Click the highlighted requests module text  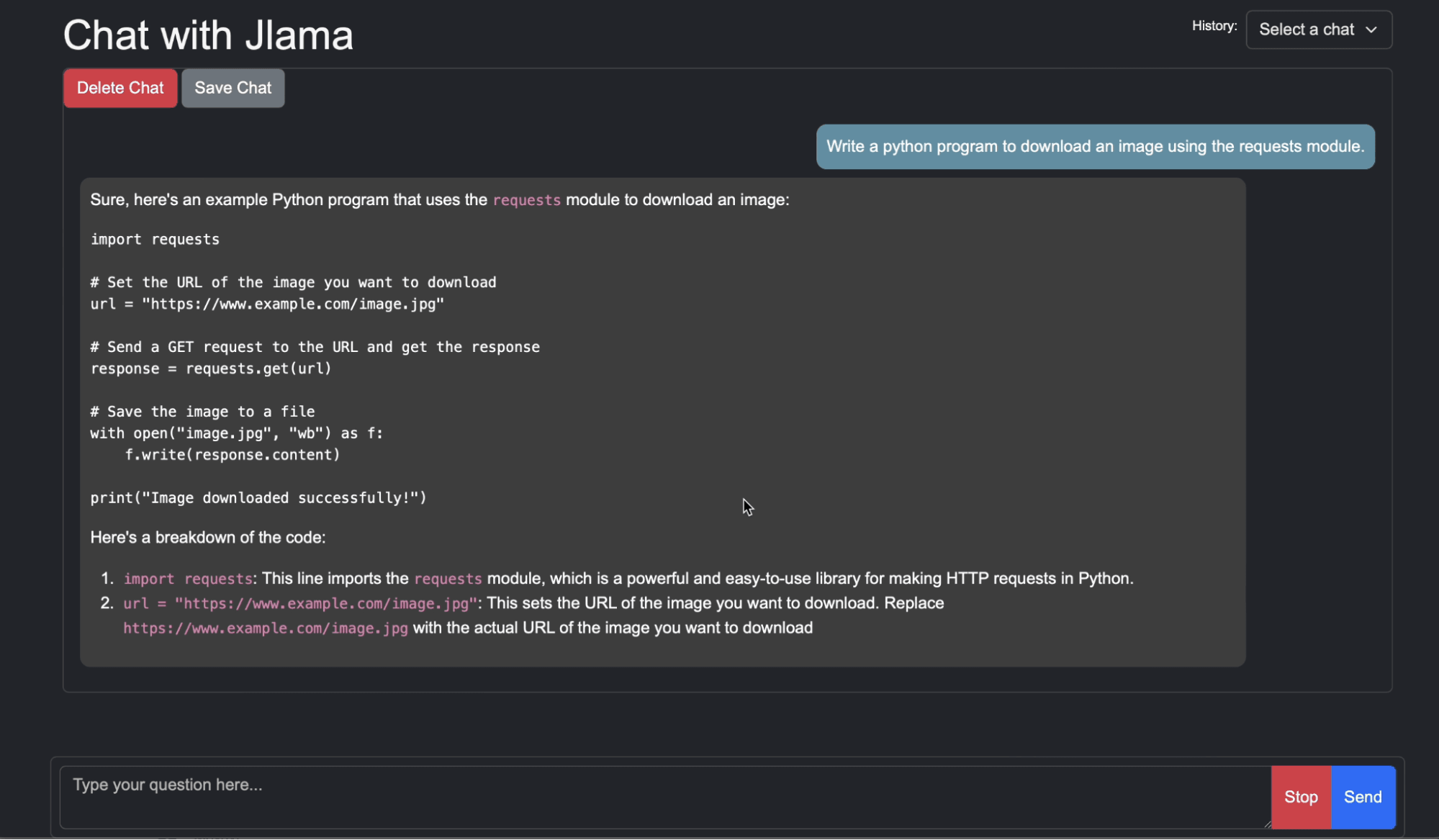pos(526,200)
